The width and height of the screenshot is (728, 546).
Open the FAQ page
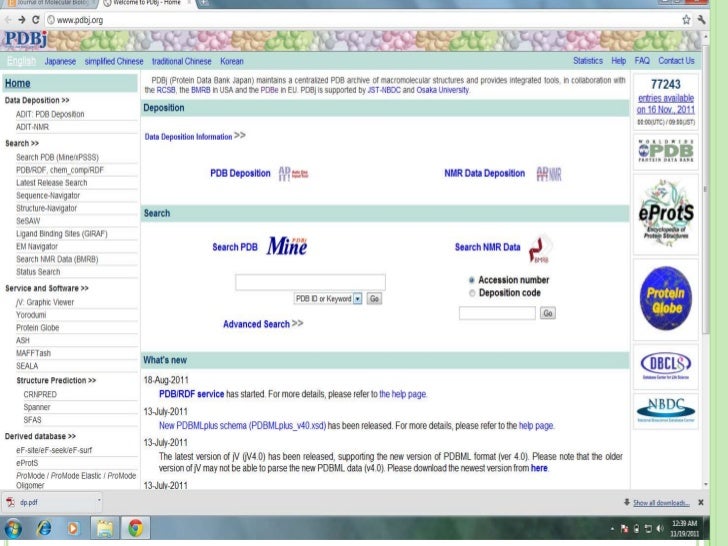coord(642,61)
